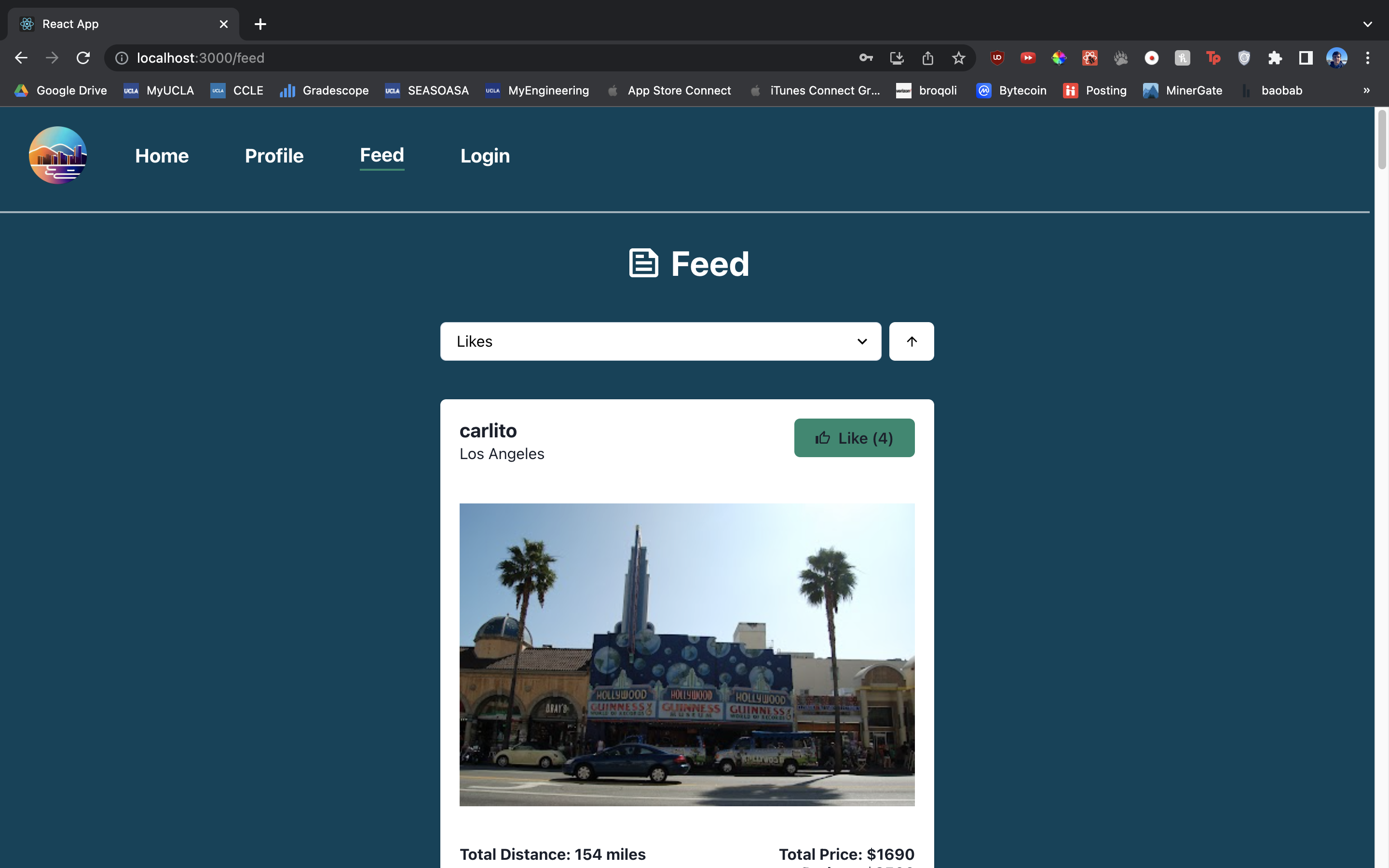Viewport: 1389px width, 868px height.
Task: Navigate to the Login page
Action: pyautogui.click(x=484, y=156)
